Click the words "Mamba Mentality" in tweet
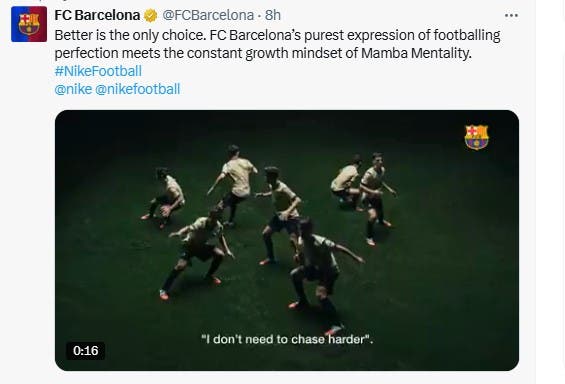This screenshot has width=565, height=384. [416, 53]
